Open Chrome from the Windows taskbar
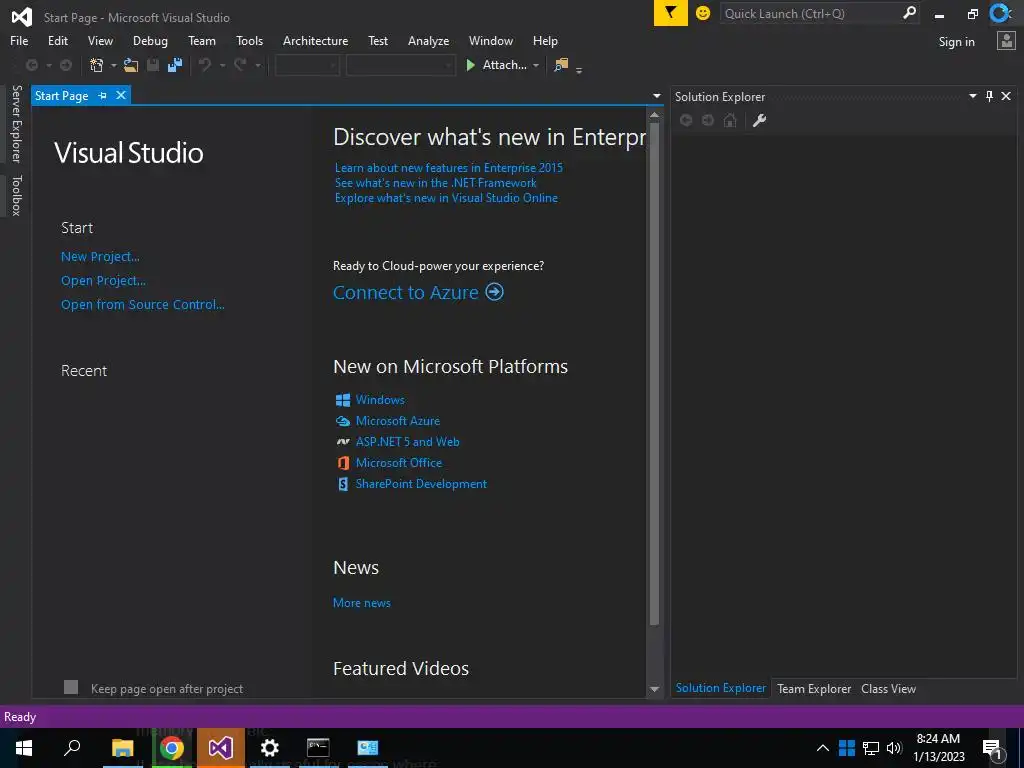This screenshot has width=1024, height=768. tap(171, 748)
